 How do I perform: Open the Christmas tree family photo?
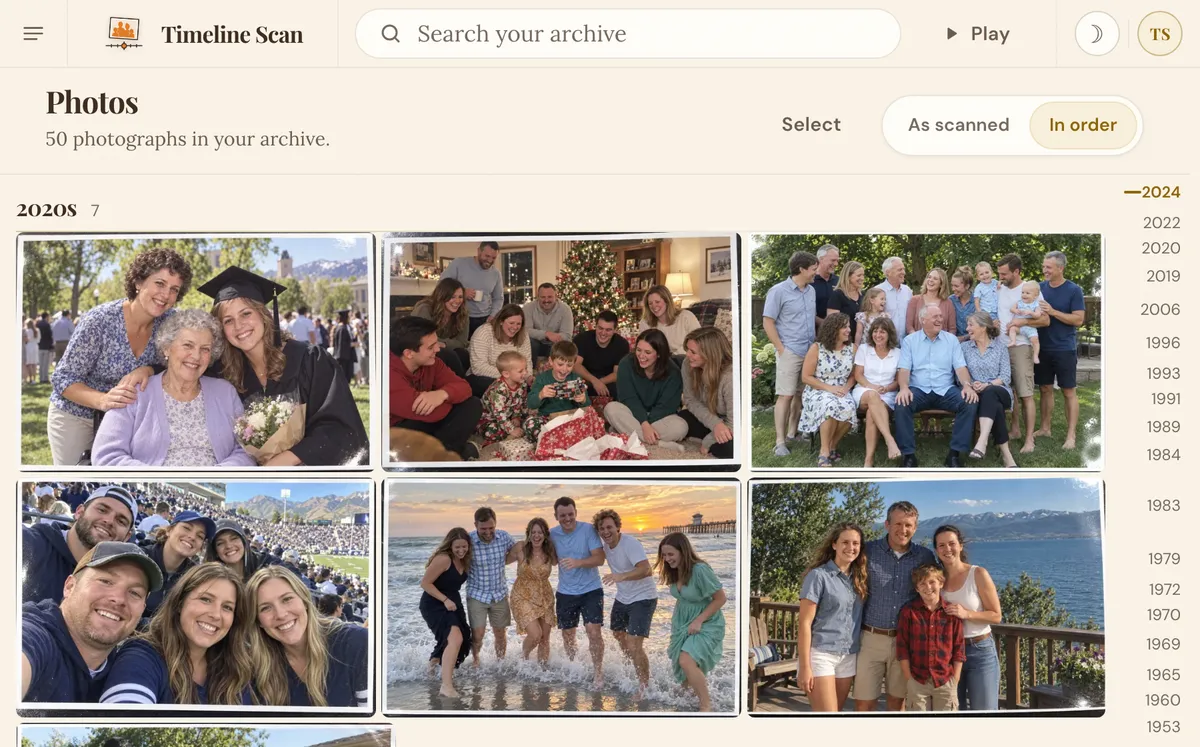pyautogui.click(x=561, y=351)
